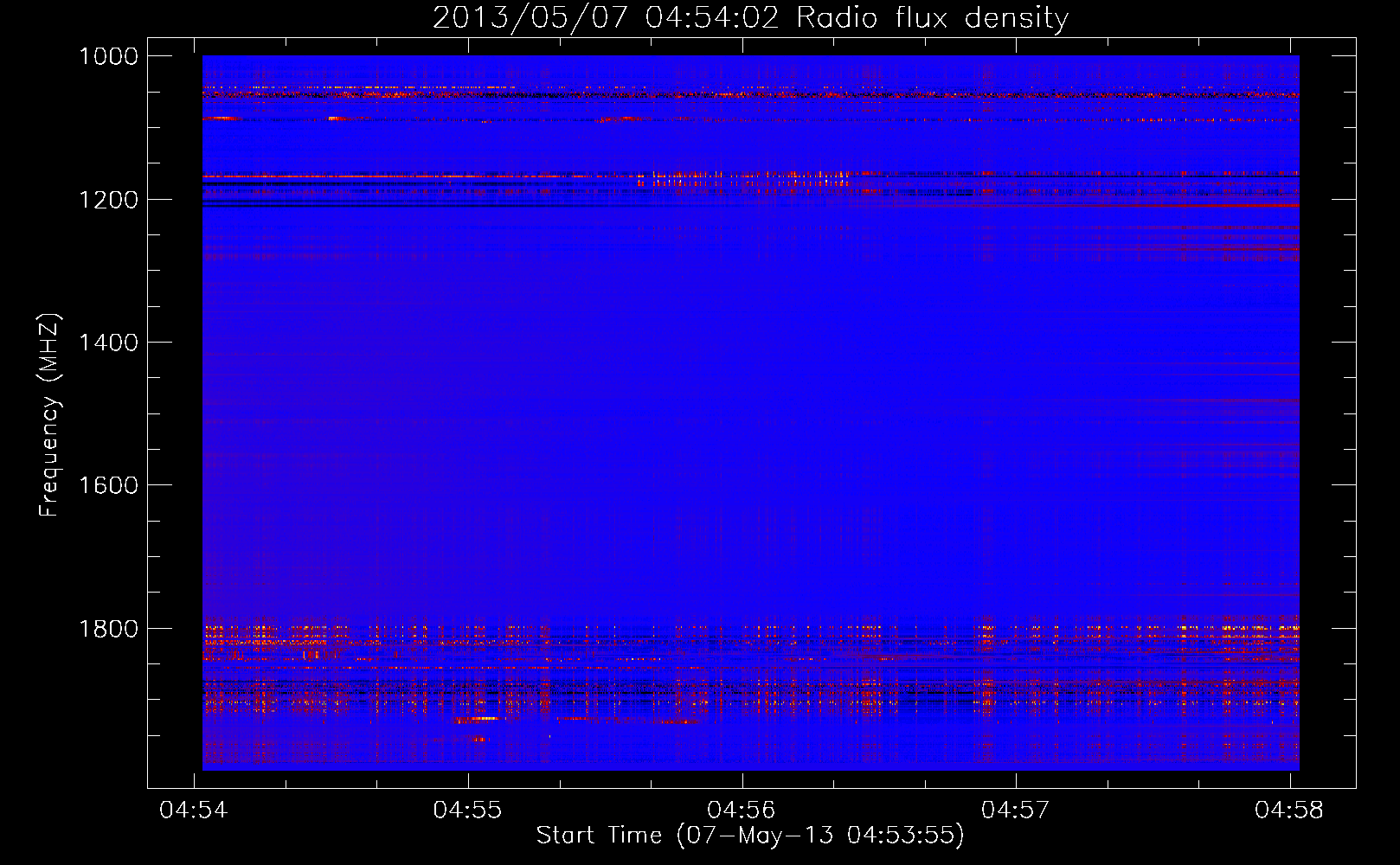
Task: Click the 1000 frequency tick label
Action: click(x=108, y=56)
